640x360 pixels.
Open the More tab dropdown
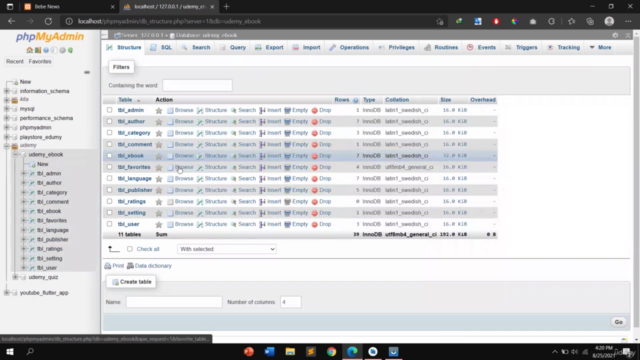coord(600,47)
